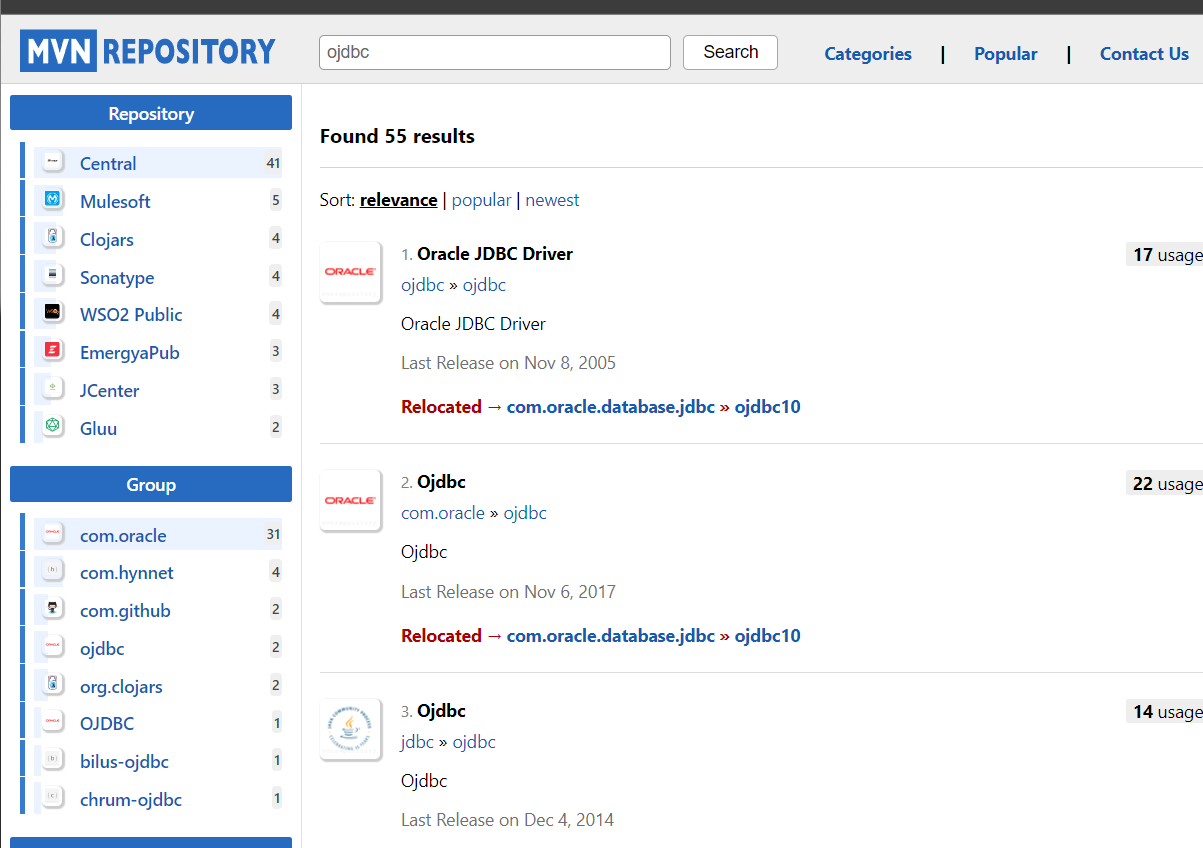Click the EmergyaPub repository icon

(x=53, y=351)
